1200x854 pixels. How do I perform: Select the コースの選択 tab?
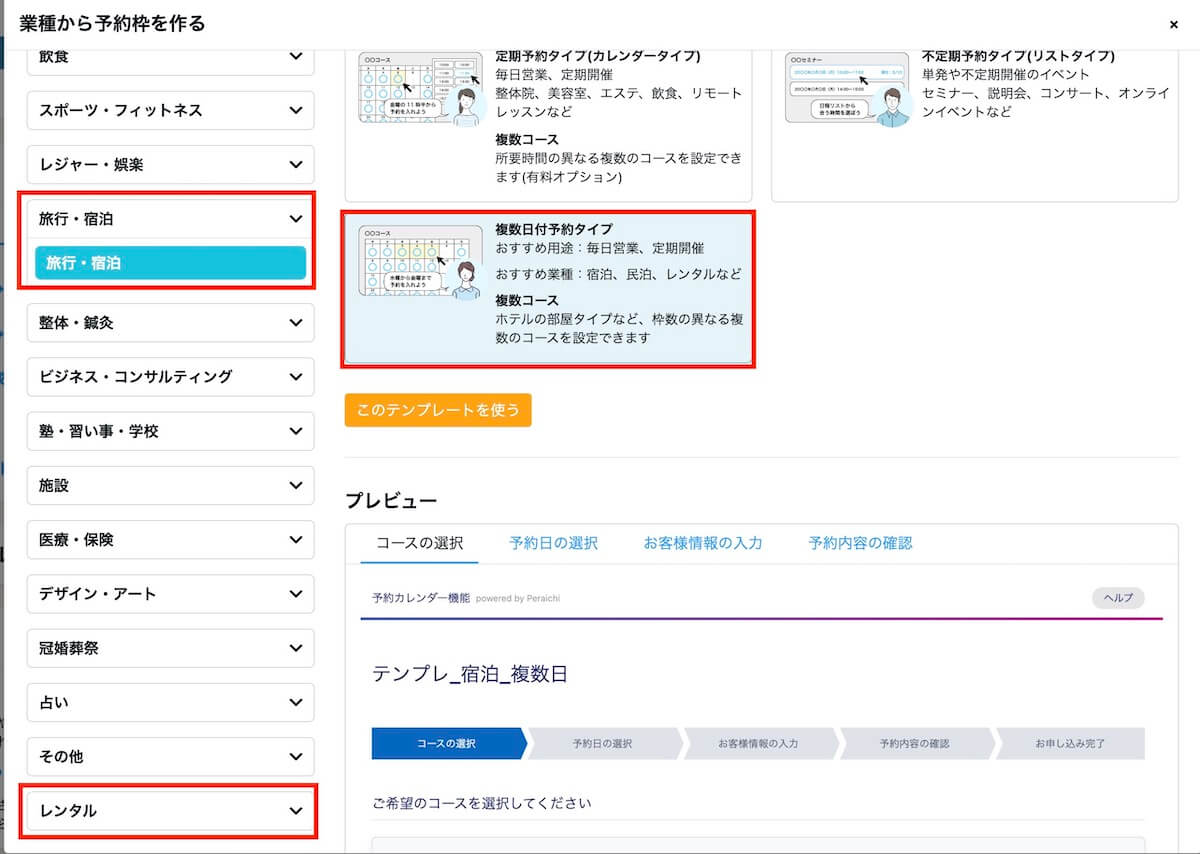tap(419, 543)
